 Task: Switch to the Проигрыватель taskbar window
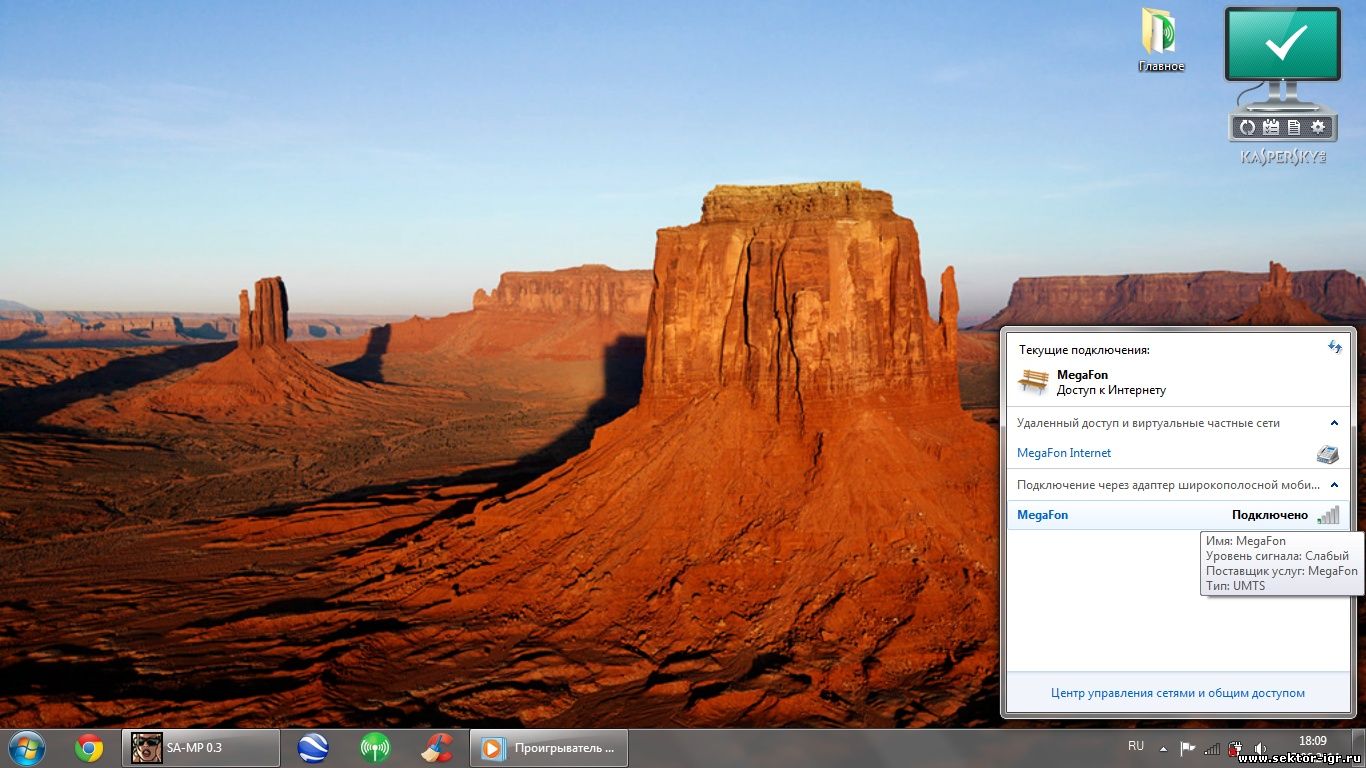548,748
